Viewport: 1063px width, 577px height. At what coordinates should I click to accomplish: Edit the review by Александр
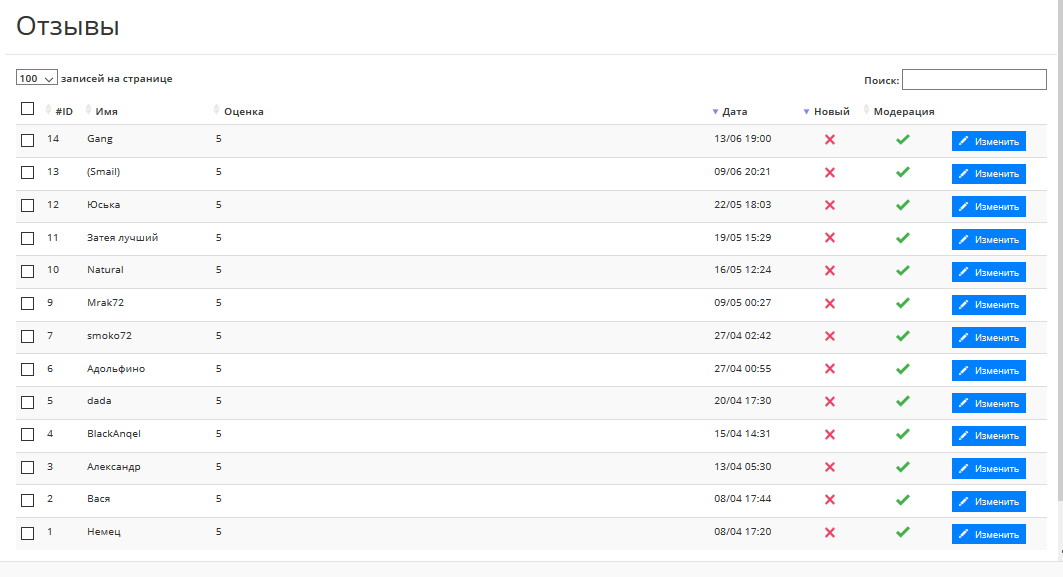pos(988,468)
